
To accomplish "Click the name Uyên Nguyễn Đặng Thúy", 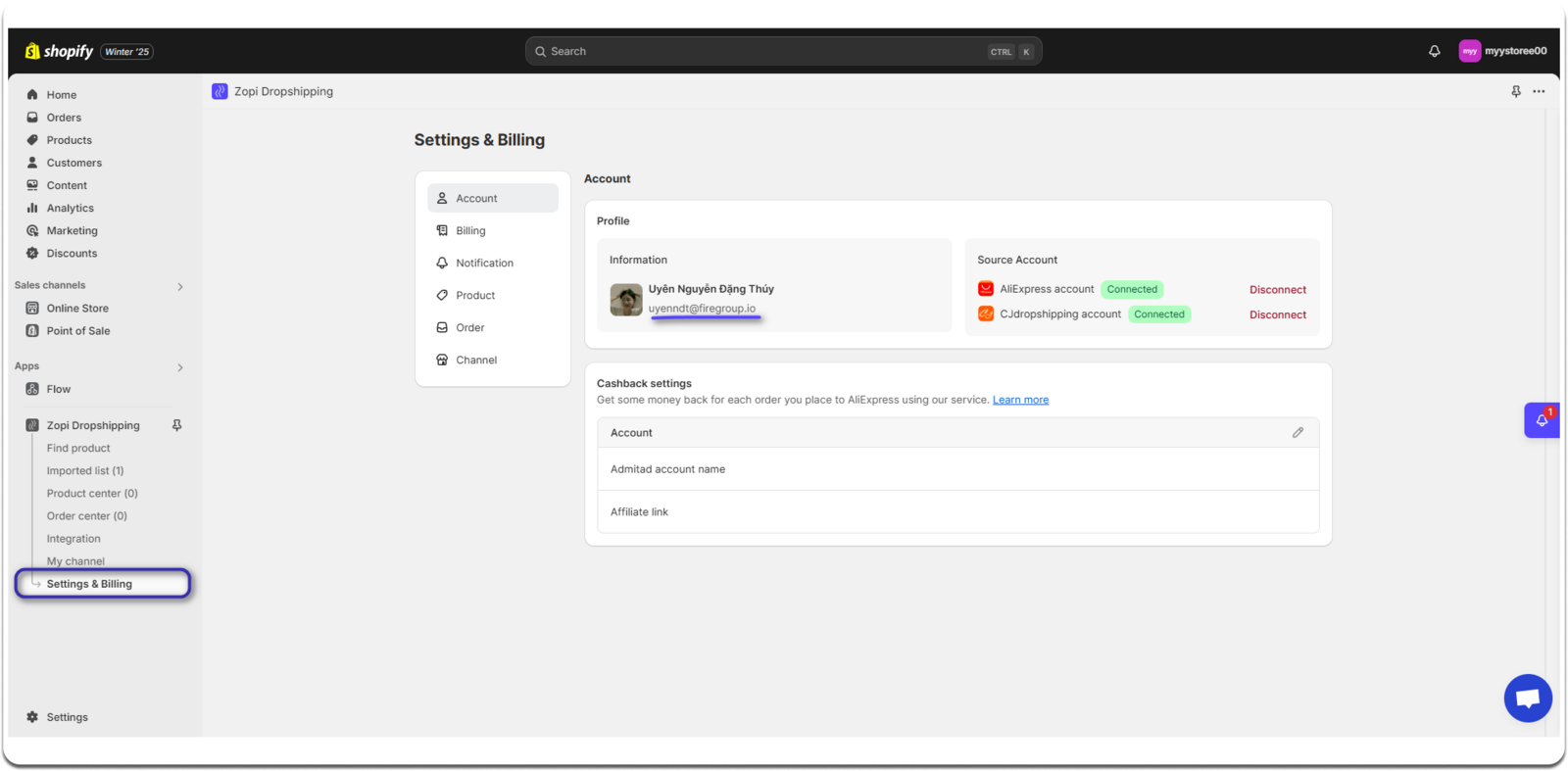I will [x=710, y=289].
